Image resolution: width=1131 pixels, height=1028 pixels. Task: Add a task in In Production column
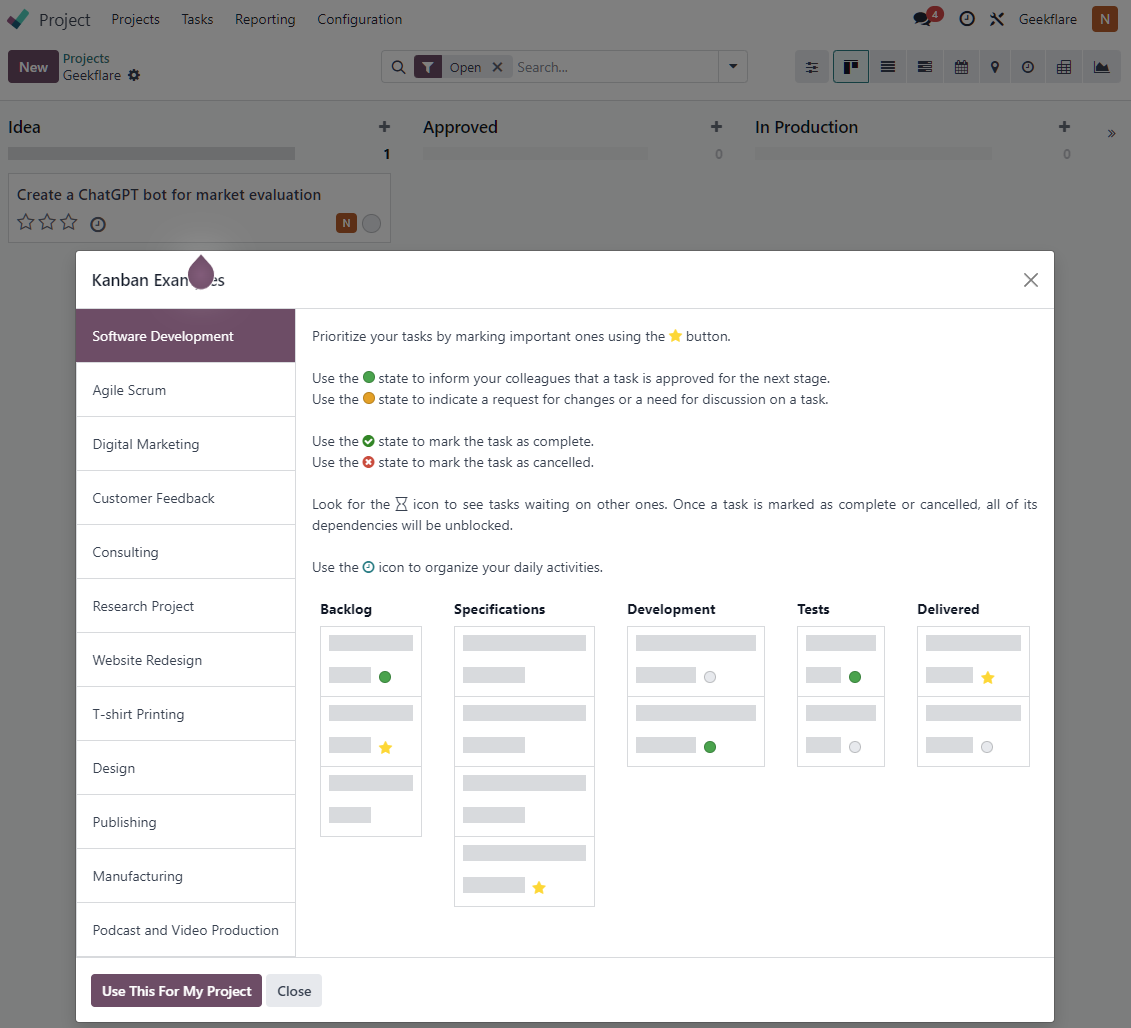point(1065,127)
